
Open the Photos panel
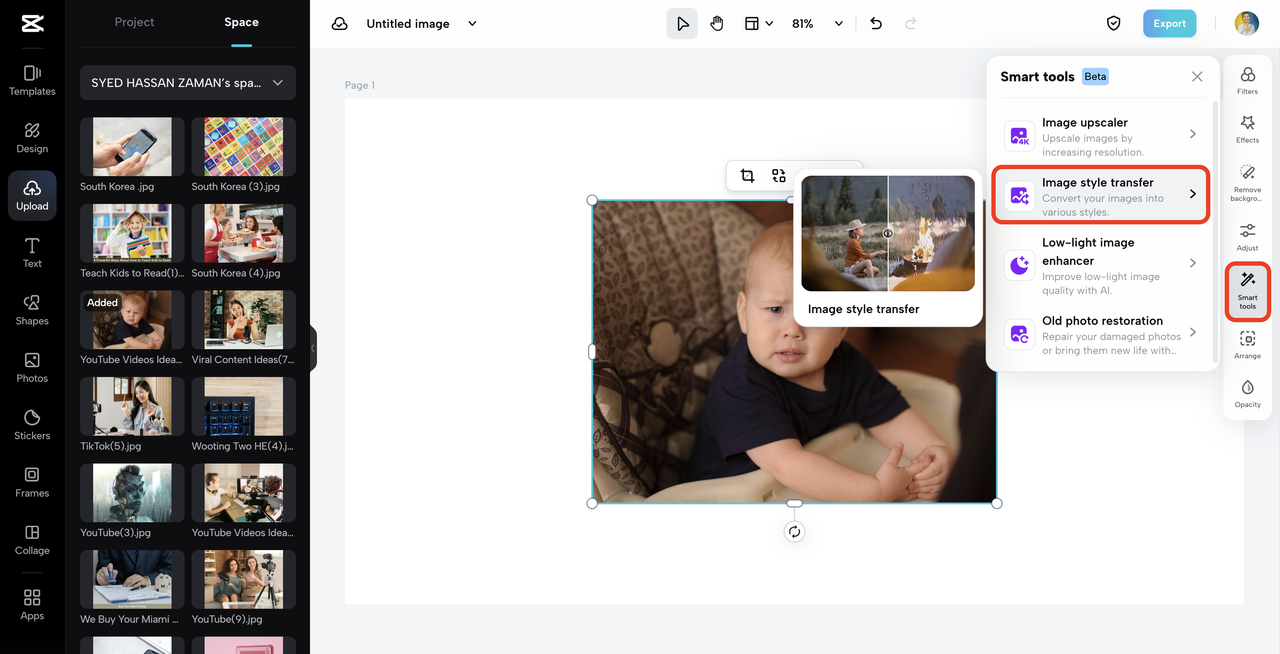tap(32, 367)
